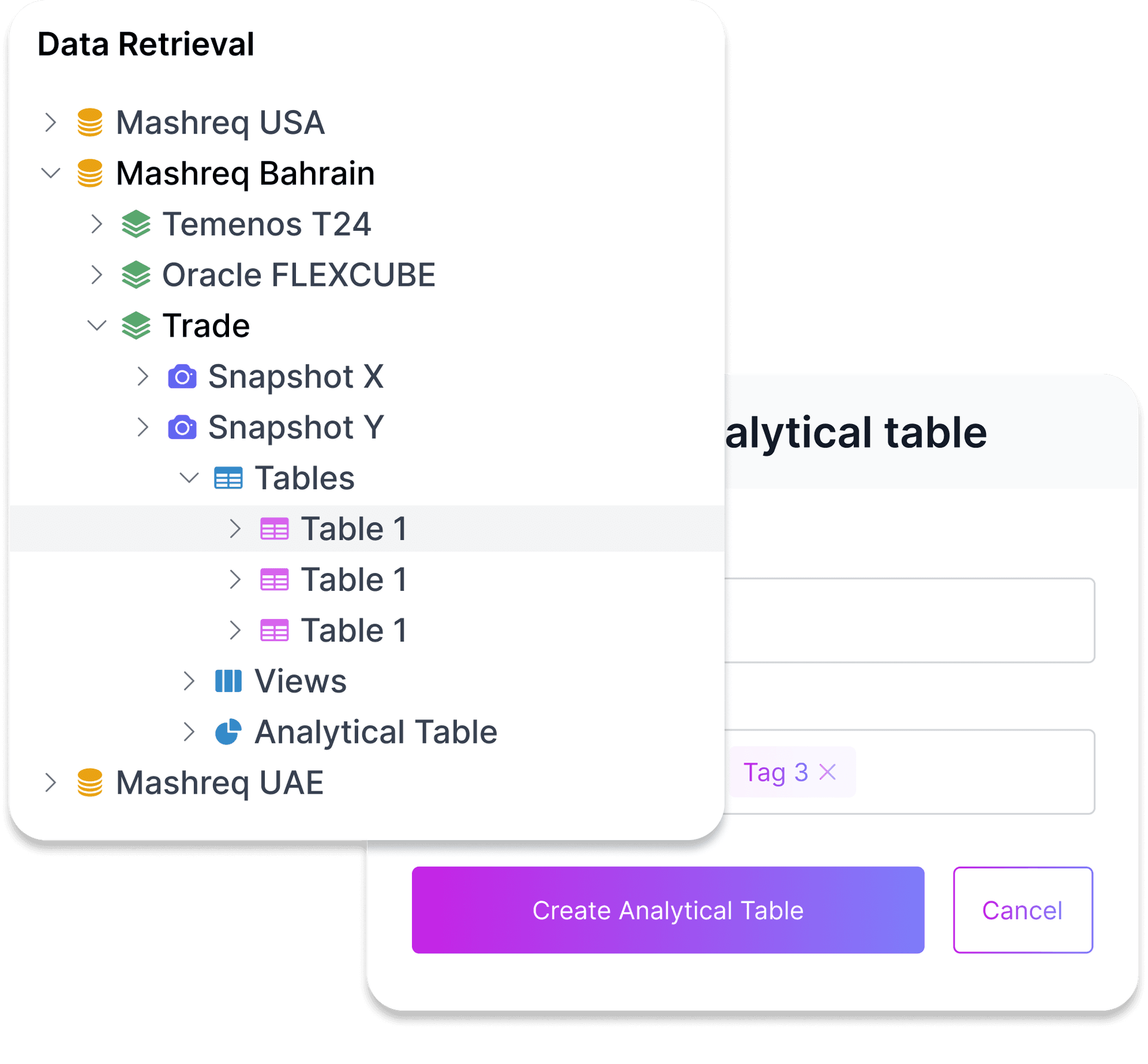Click the Analytical Table pie chart icon

(229, 731)
